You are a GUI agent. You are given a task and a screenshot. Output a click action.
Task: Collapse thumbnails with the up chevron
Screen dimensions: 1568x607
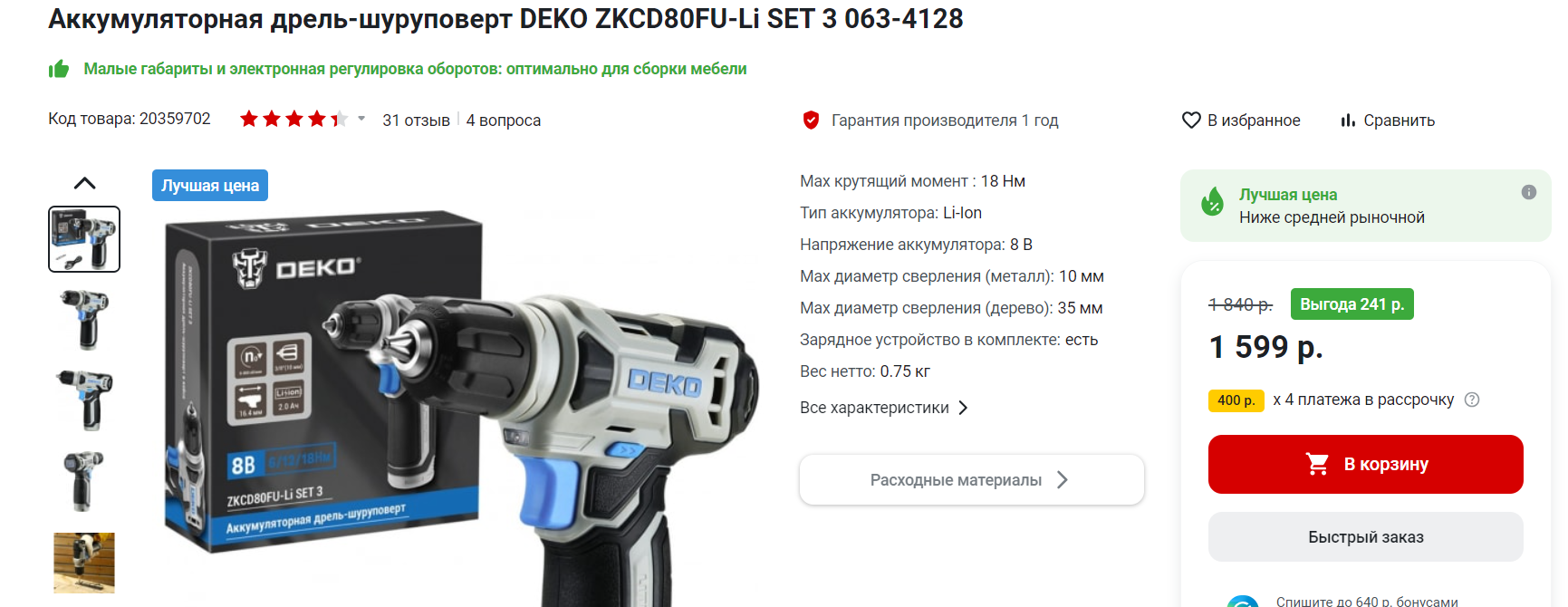pos(84,183)
